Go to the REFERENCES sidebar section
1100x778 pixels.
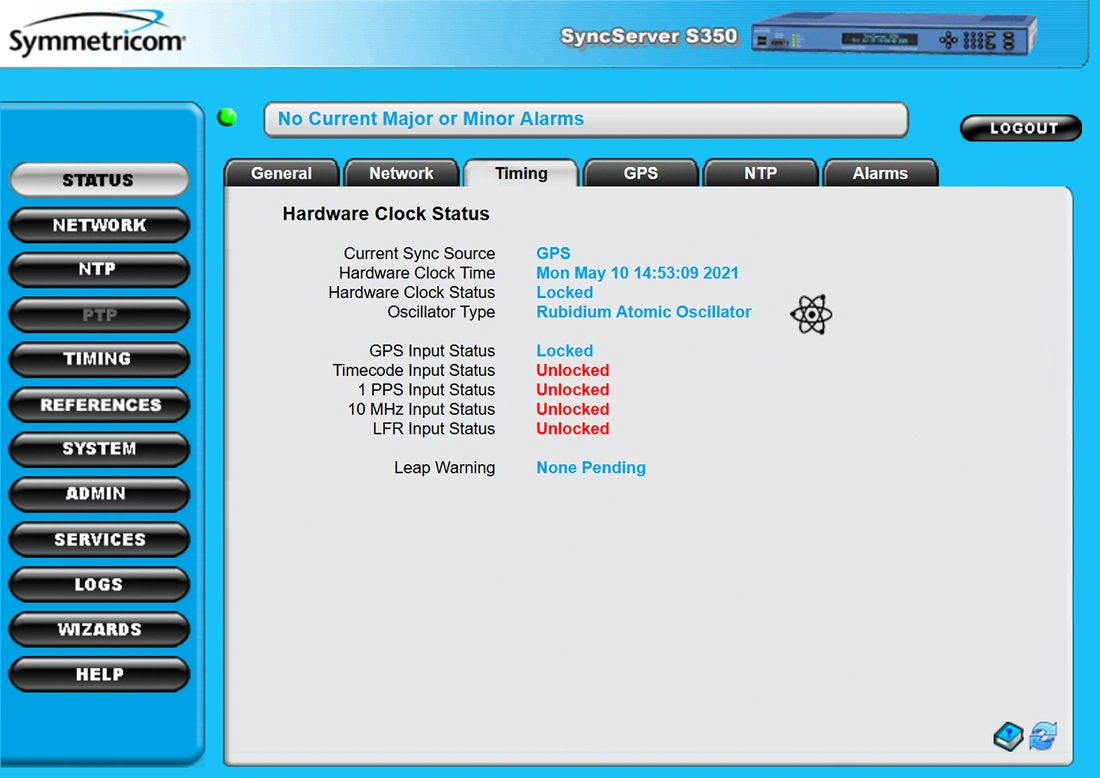99,404
